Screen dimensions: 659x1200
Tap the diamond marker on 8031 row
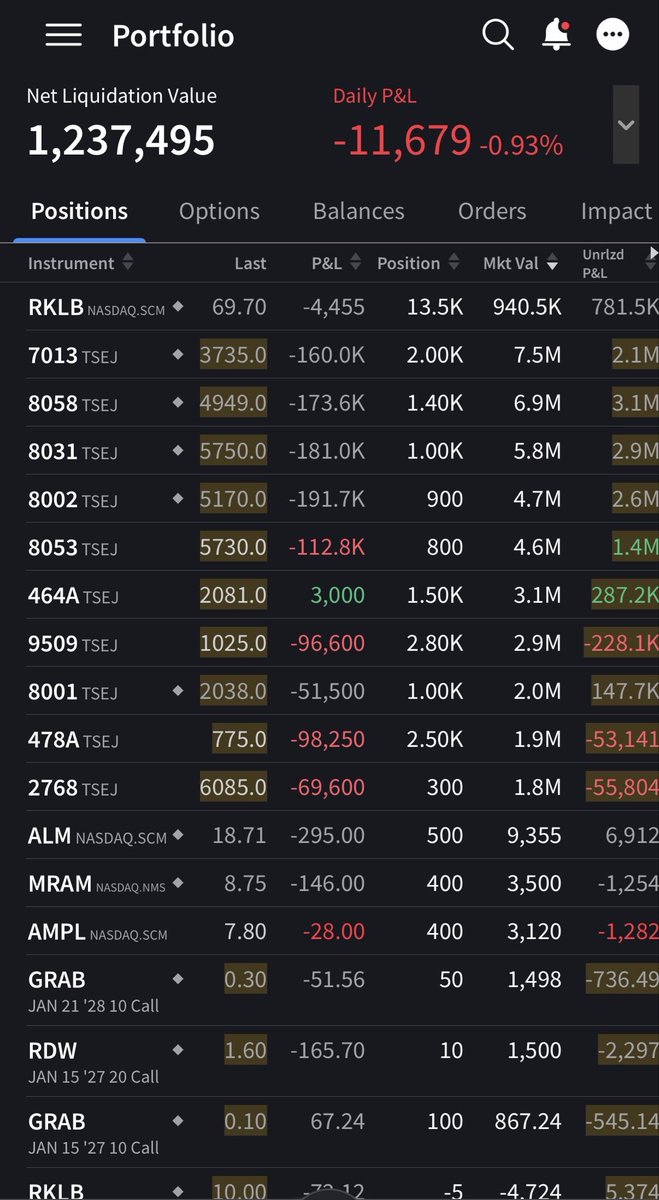pyautogui.click(x=178, y=450)
